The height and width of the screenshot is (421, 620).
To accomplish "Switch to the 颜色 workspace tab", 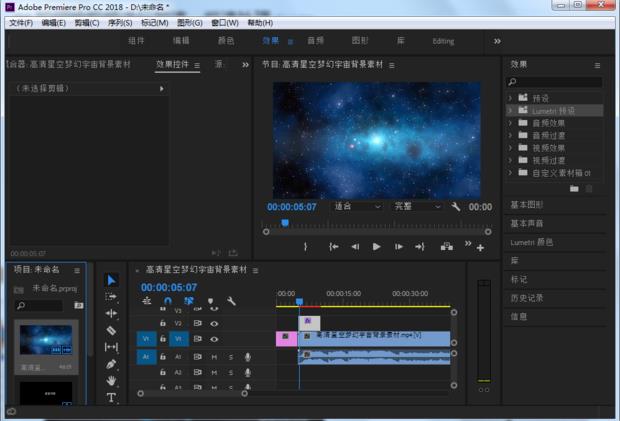I will tap(226, 41).
